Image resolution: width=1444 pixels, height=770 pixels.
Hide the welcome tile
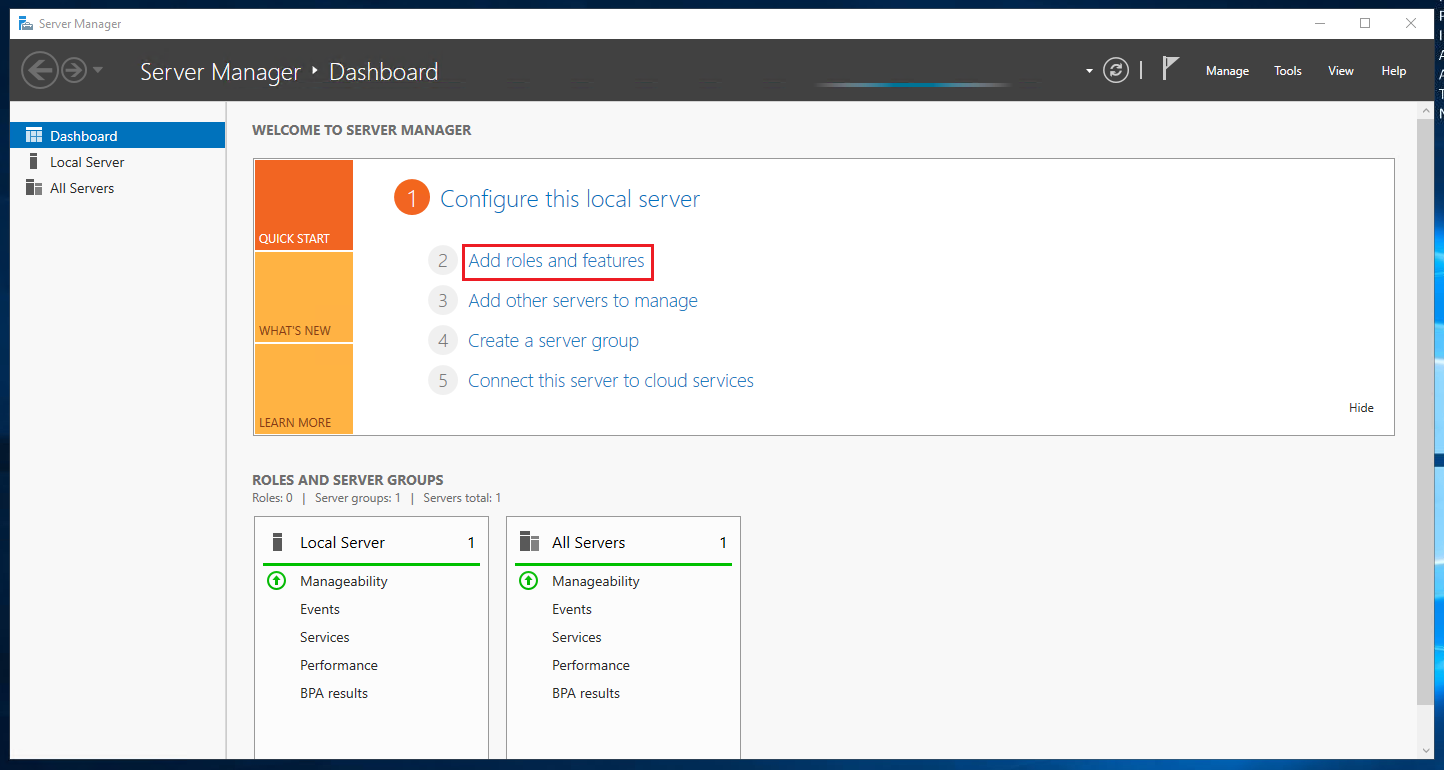point(1361,407)
